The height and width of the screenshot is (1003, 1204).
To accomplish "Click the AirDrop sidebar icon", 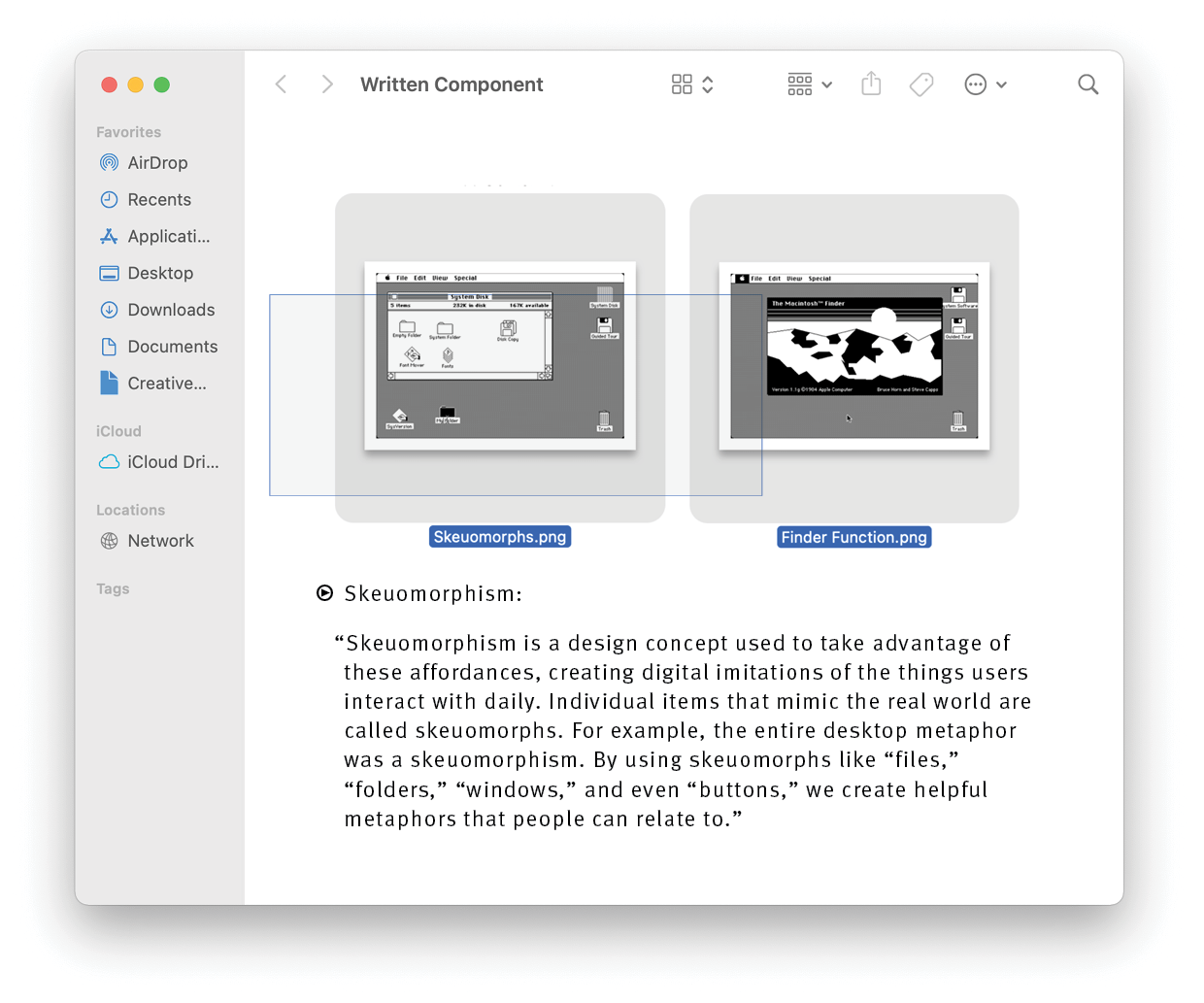I will tap(109, 162).
